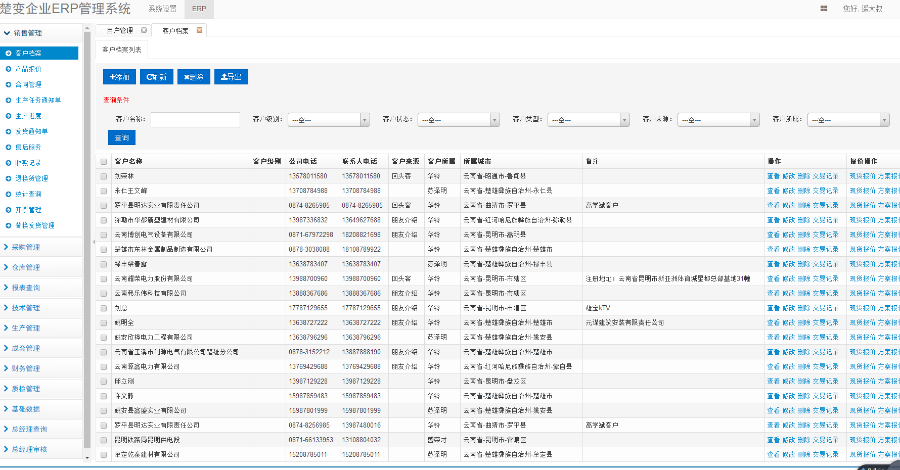The image size is (900, 470).
Task: Expand the 生产管理 sidebar section
Action: (40, 328)
